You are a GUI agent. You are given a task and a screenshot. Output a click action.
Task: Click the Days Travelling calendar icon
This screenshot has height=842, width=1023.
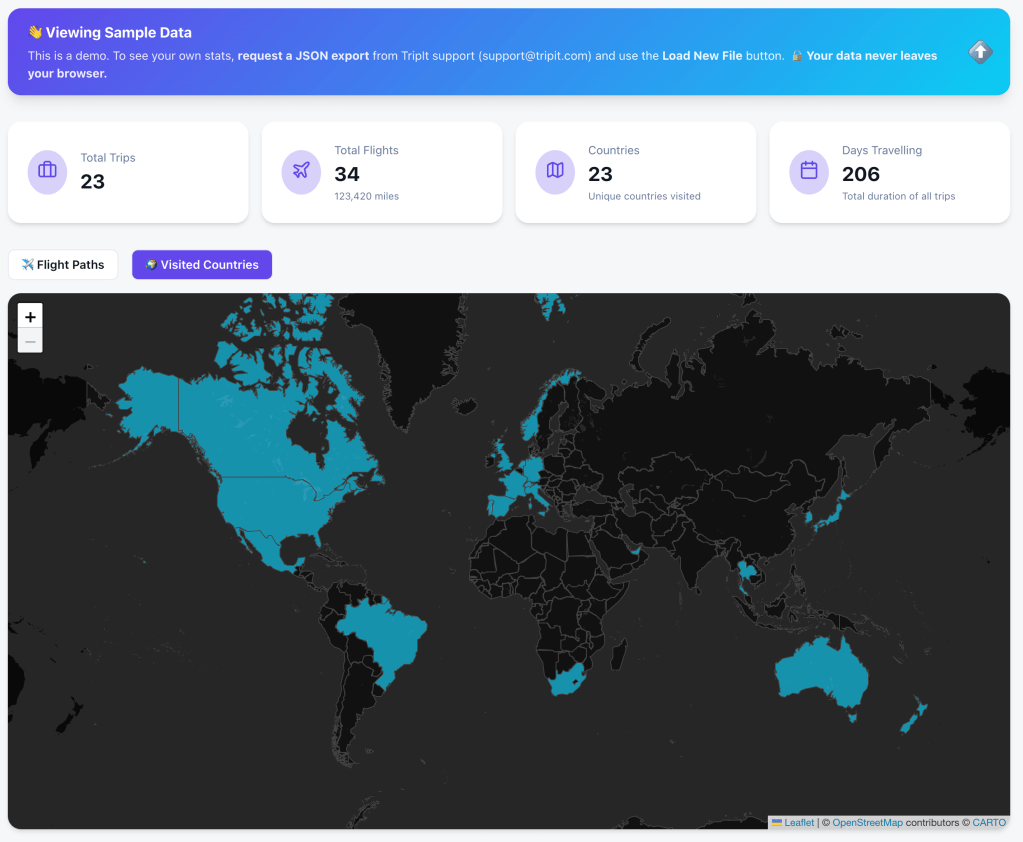pos(808,172)
